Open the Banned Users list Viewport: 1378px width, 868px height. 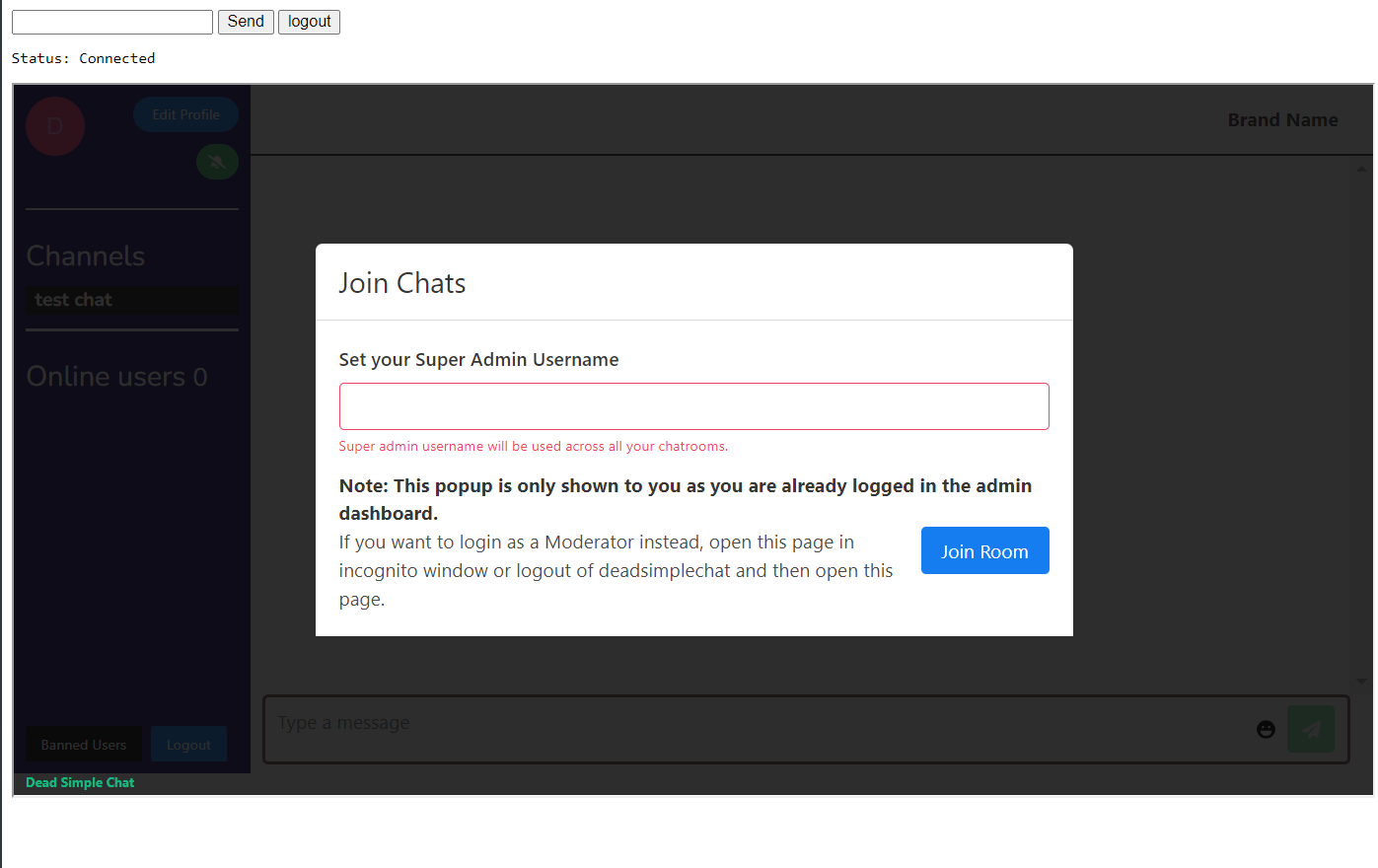[x=83, y=745]
